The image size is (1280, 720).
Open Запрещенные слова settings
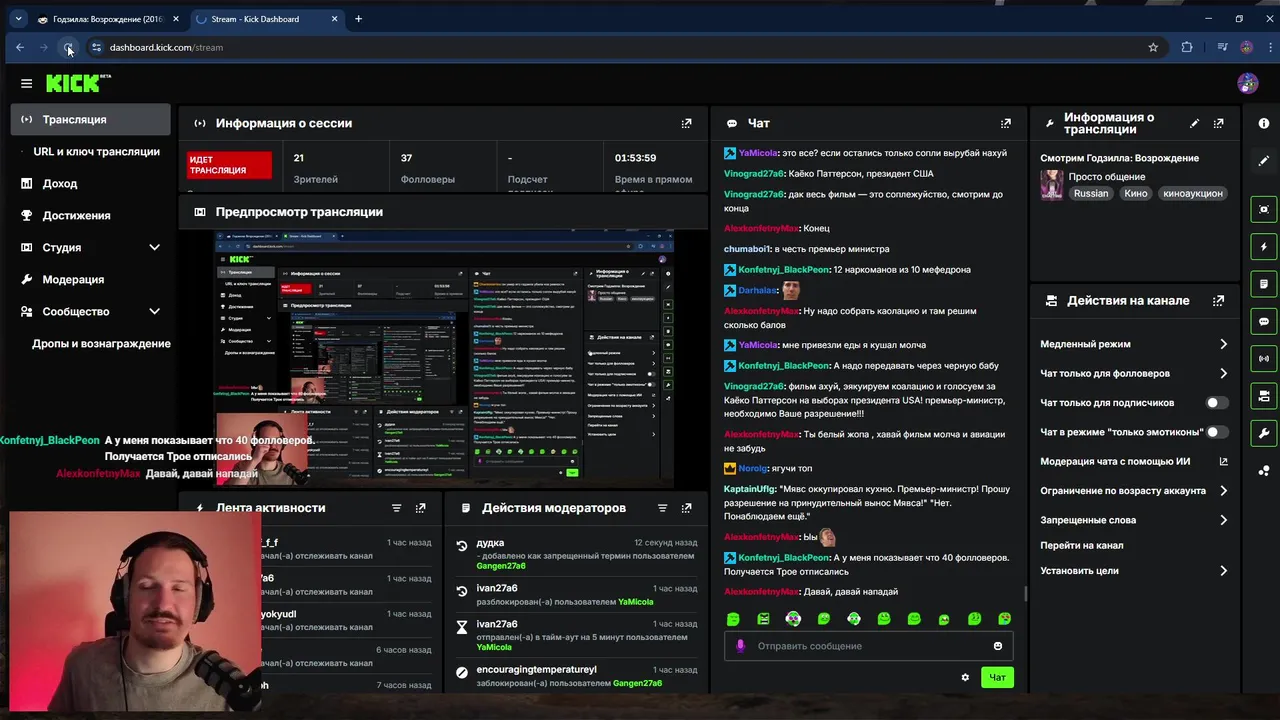pyautogui.click(x=1133, y=520)
